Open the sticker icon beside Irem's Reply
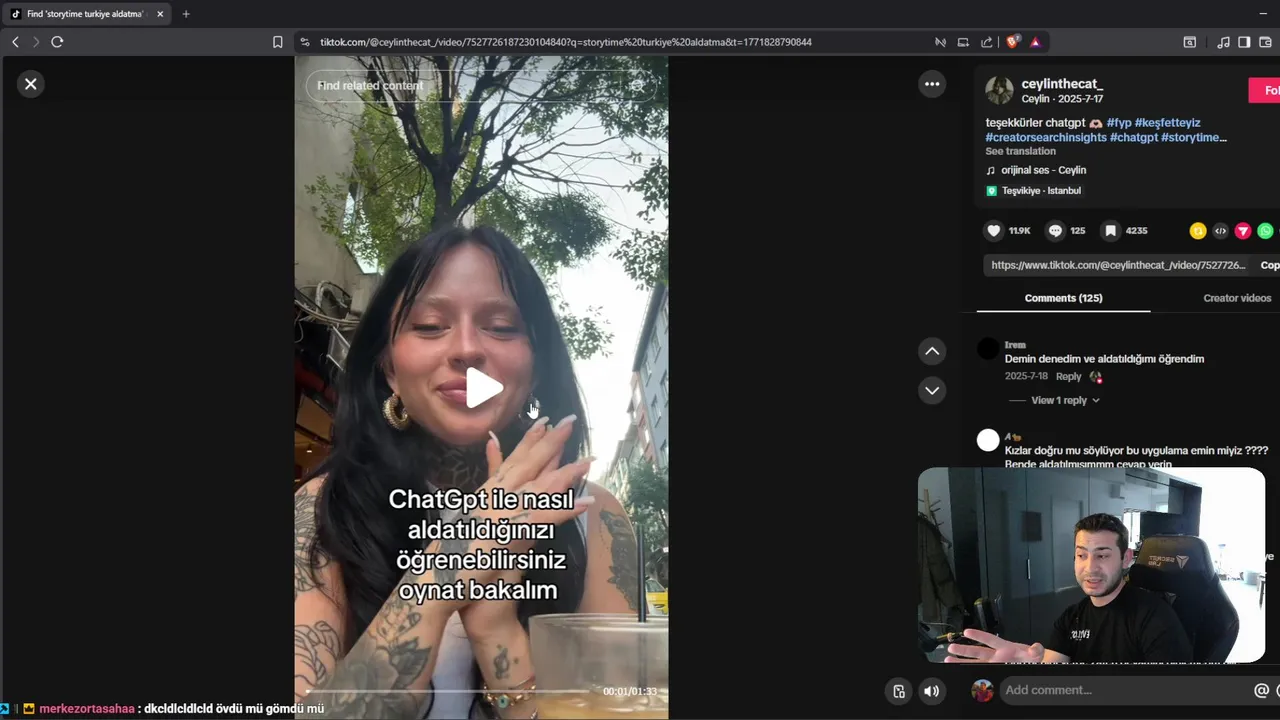 [1096, 377]
